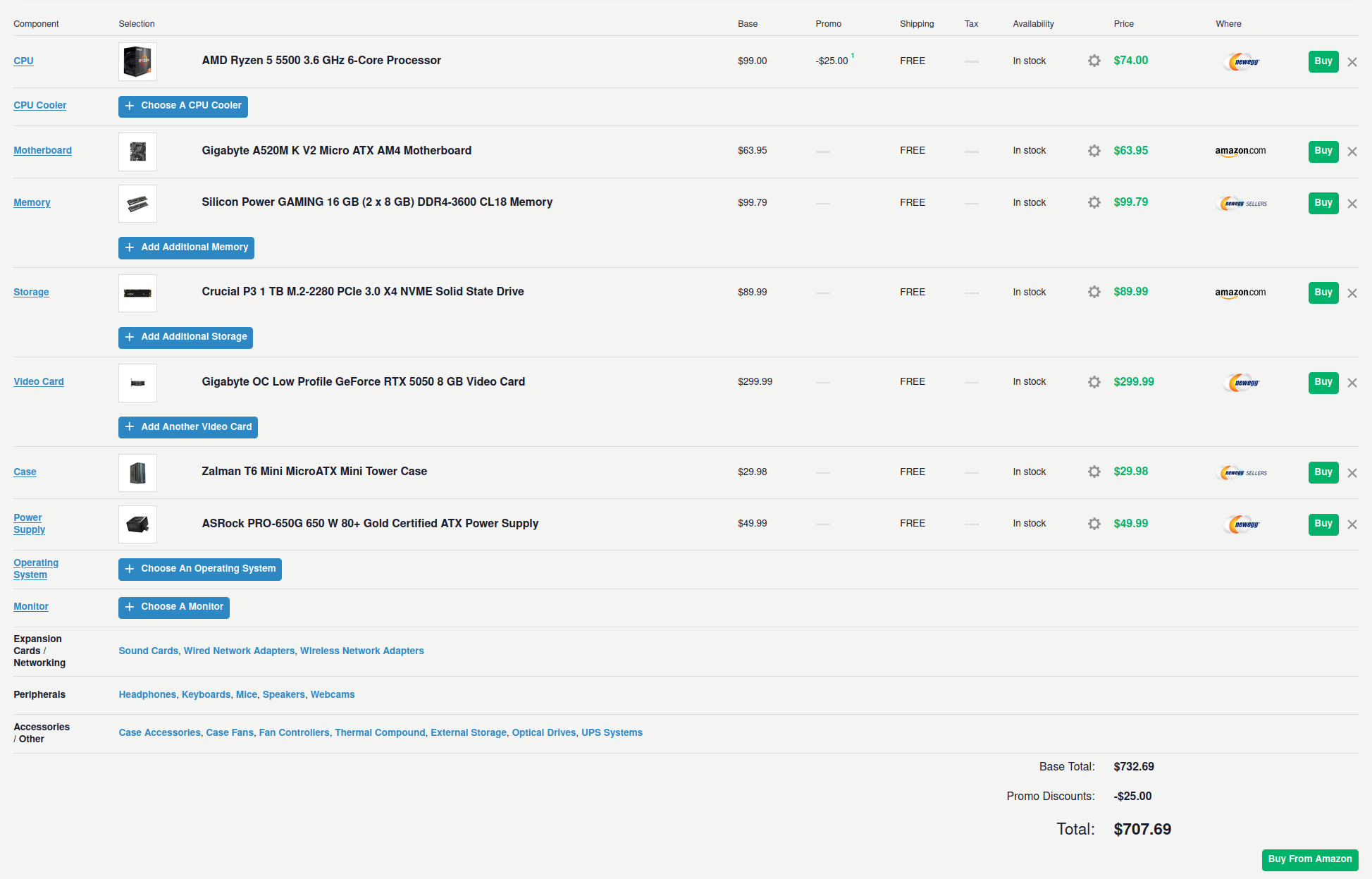Click Add Additional Memory button
This screenshot has height=879, width=1372.
point(186,248)
